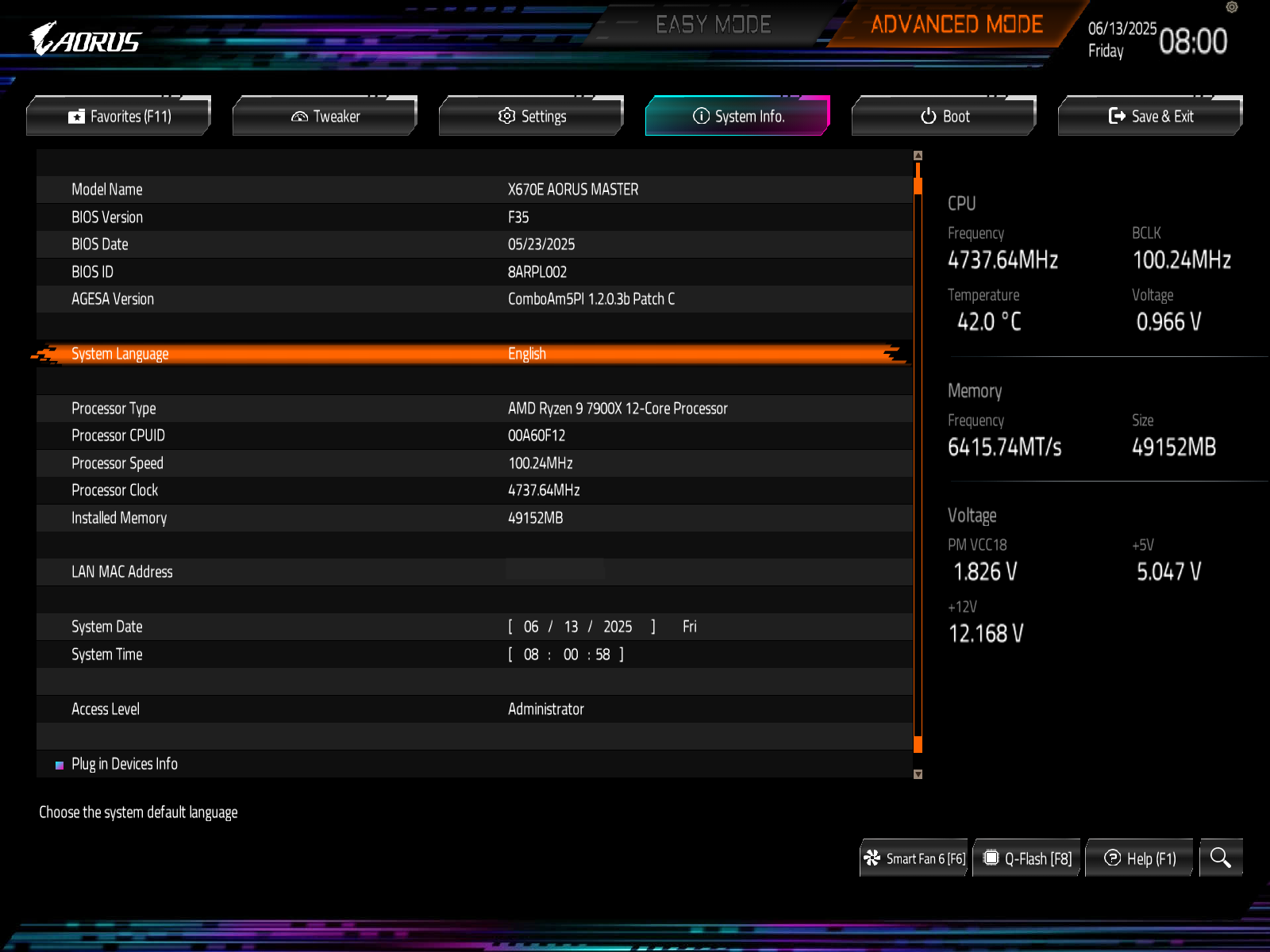The width and height of the screenshot is (1270, 952).
Task: Select the System Language row
Action: (474, 354)
